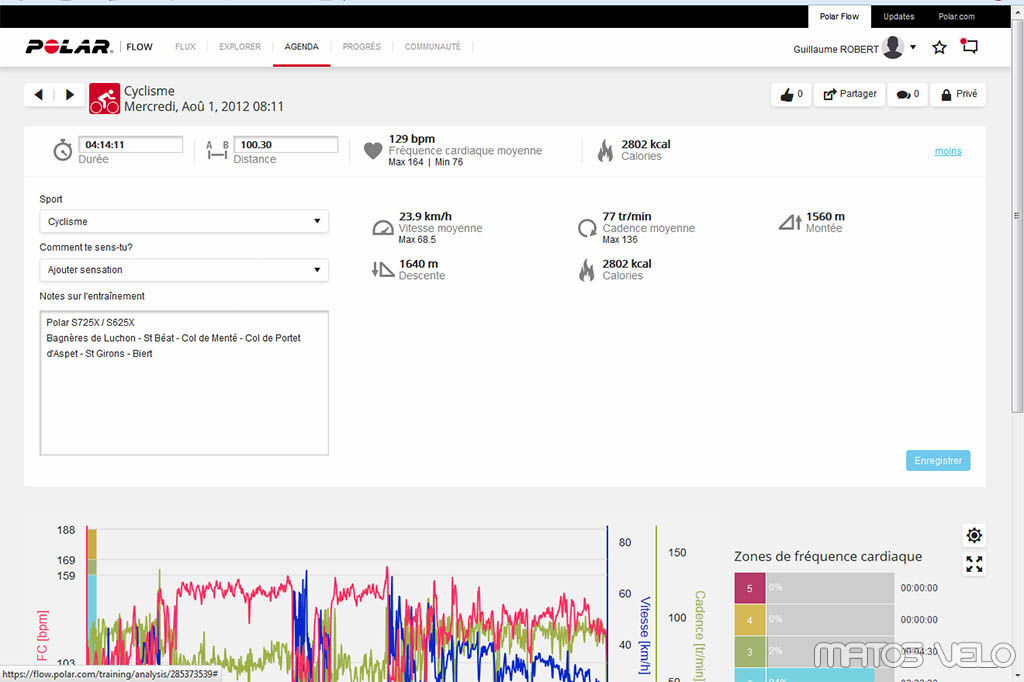Open the FLUX menu item
Image resolution: width=1024 pixels, height=682 pixels.
coord(185,47)
